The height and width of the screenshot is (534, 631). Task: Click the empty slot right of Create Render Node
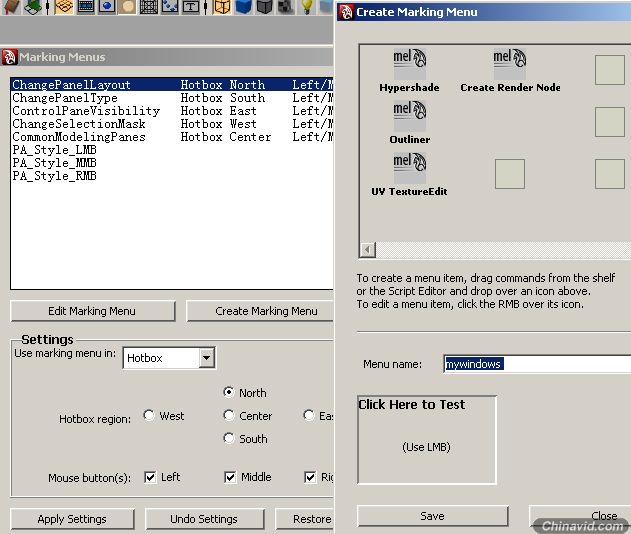coord(610,70)
